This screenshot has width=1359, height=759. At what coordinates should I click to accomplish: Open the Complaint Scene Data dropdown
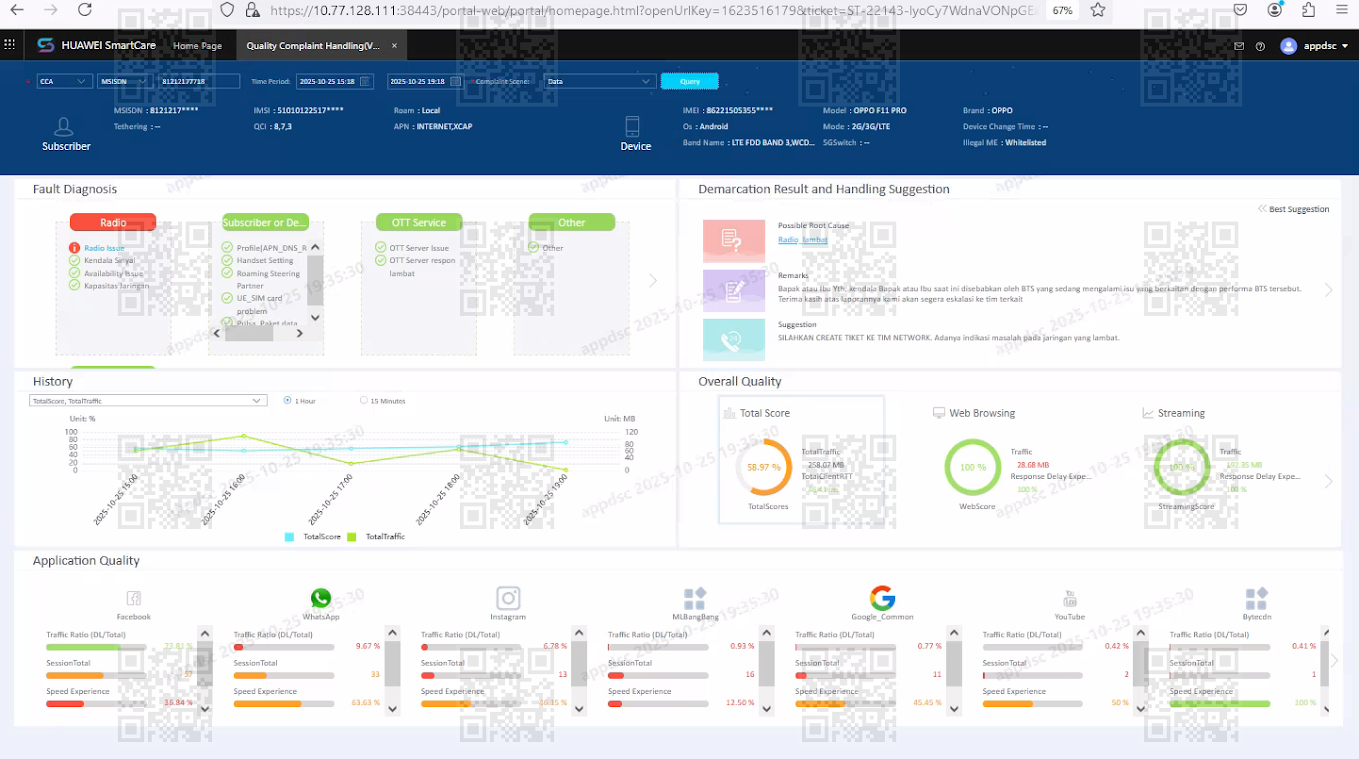point(599,81)
